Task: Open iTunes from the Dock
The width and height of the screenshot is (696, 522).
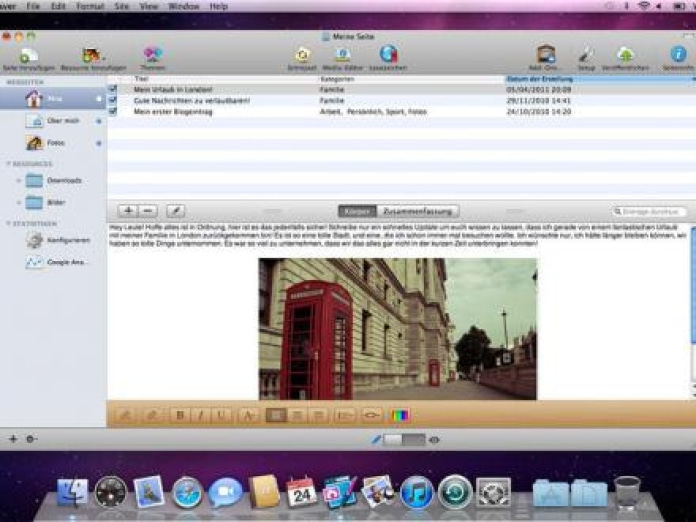Action: click(x=416, y=492)
